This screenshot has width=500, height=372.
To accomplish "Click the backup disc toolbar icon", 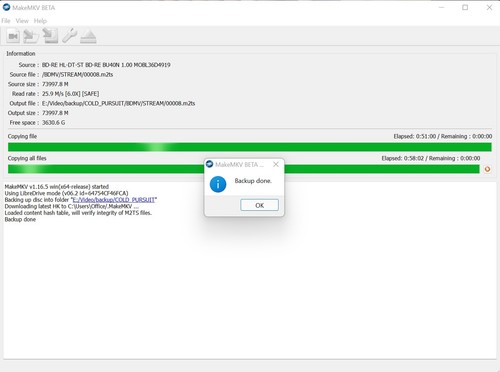I will pos(50,36).
